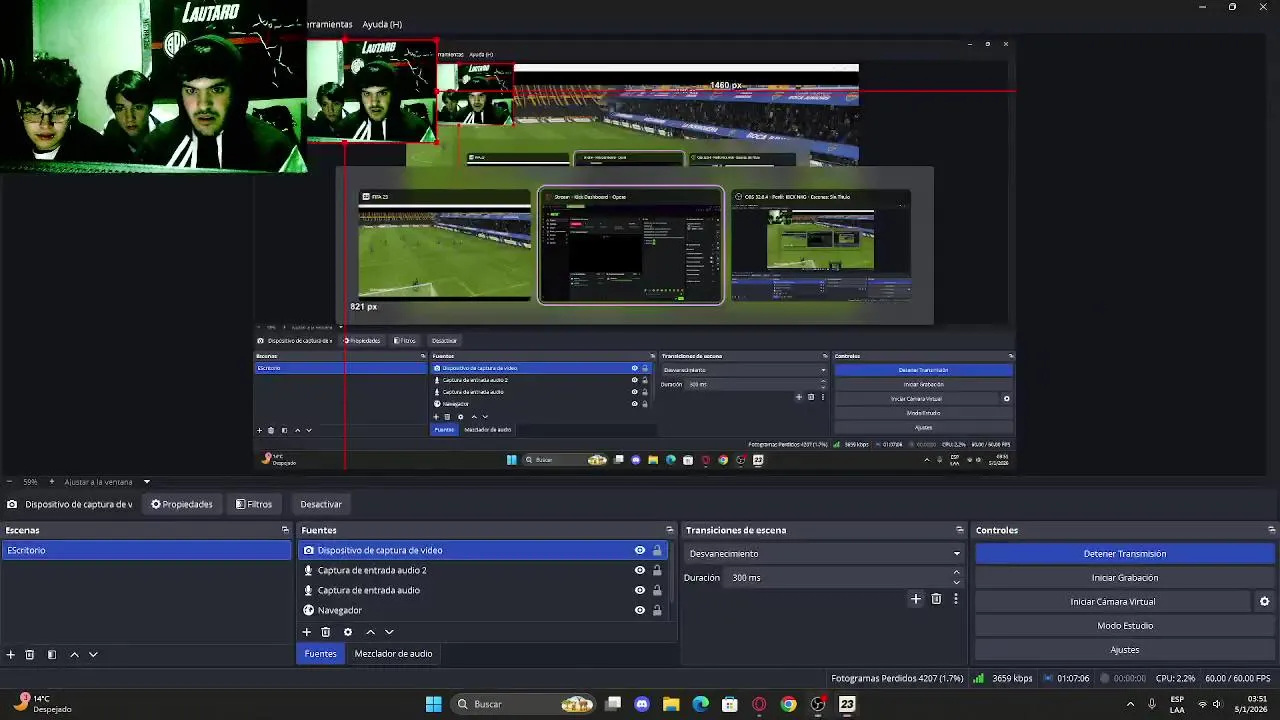Open OBS Studio from taskbar
The height and width of the screenshot is (720, 1280).
coord(818,704)
